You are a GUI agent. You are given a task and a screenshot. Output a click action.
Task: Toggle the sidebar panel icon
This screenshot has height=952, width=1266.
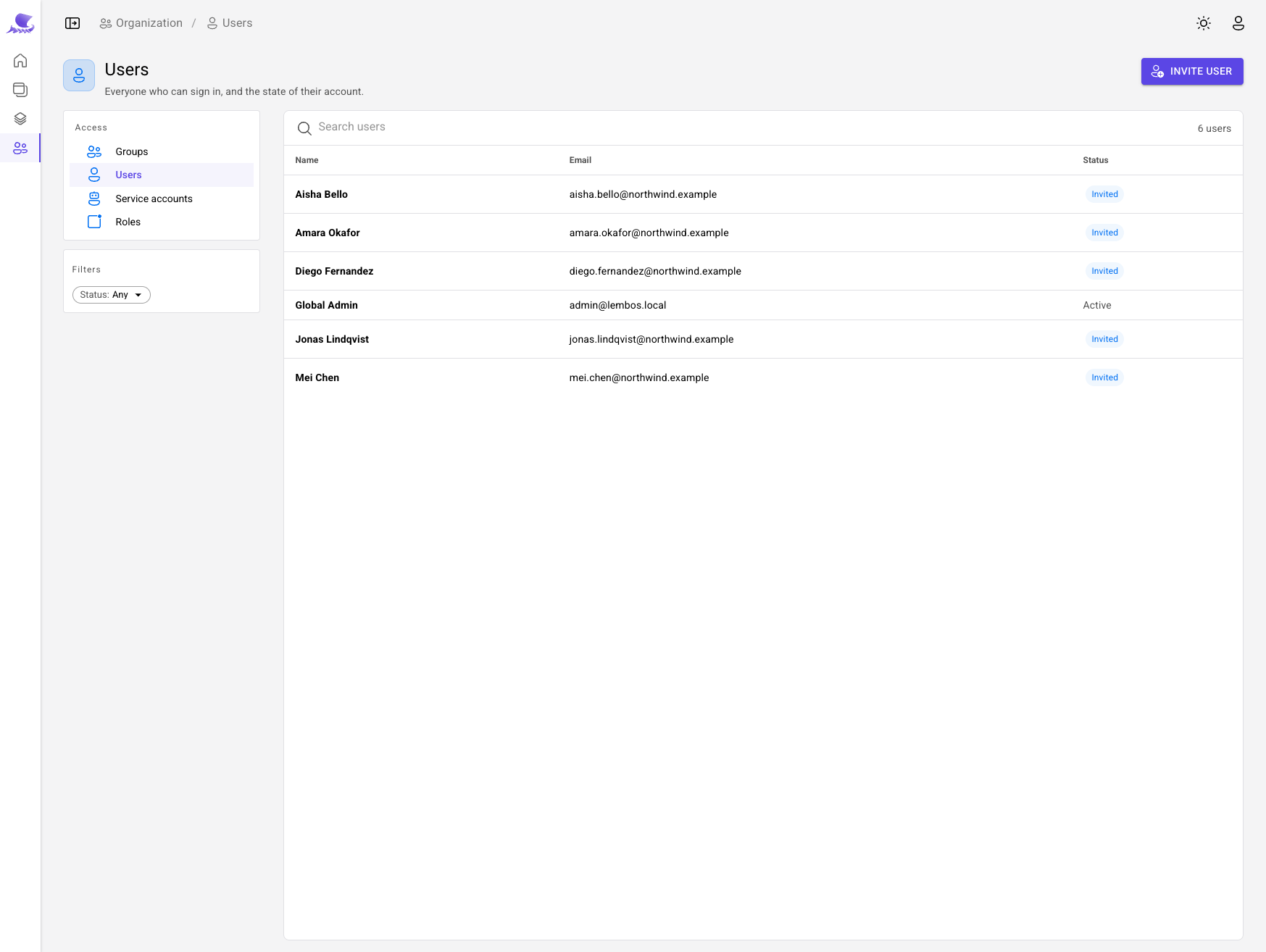pos(72,23)
